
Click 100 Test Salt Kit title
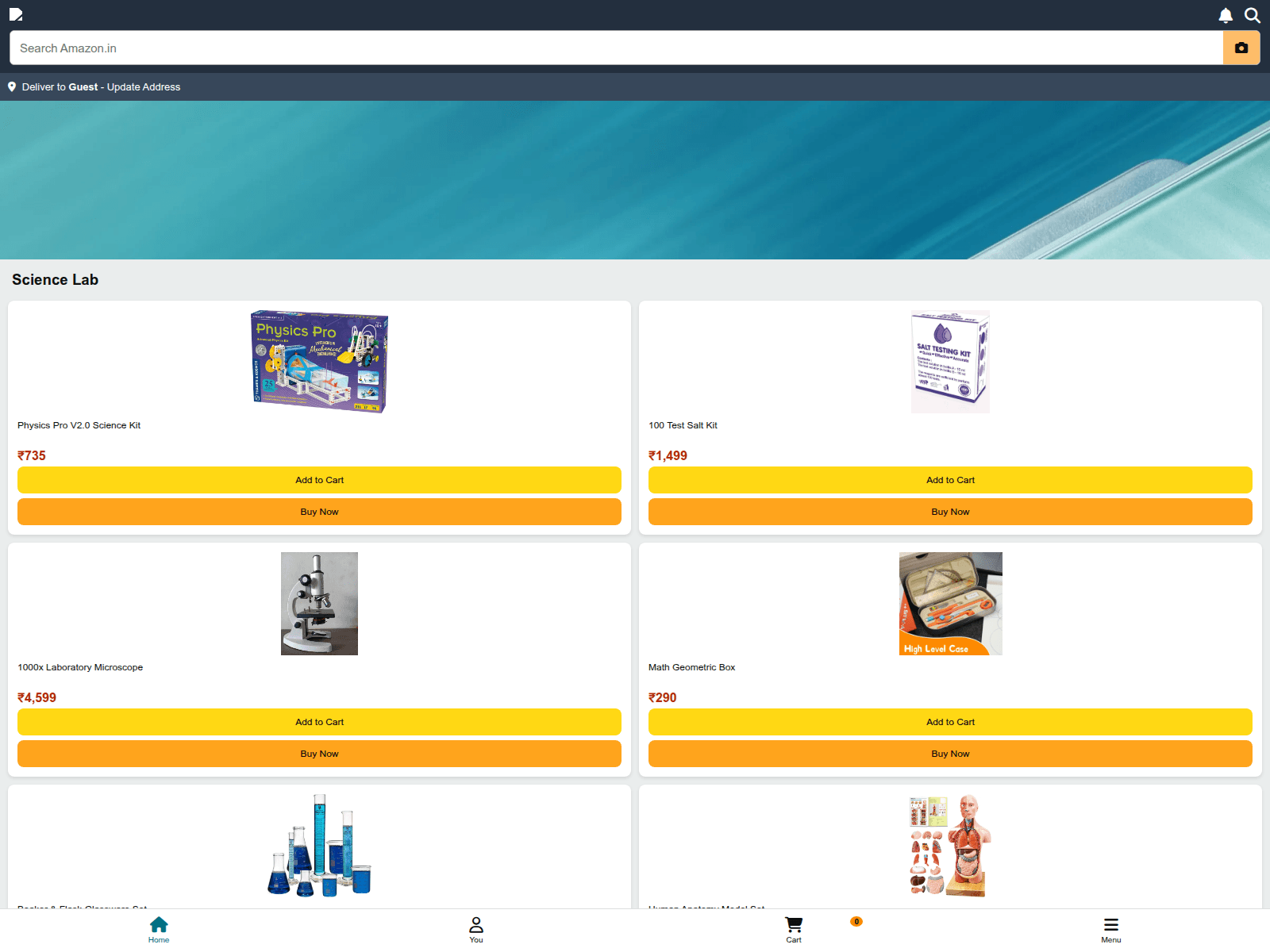[683, 425]
